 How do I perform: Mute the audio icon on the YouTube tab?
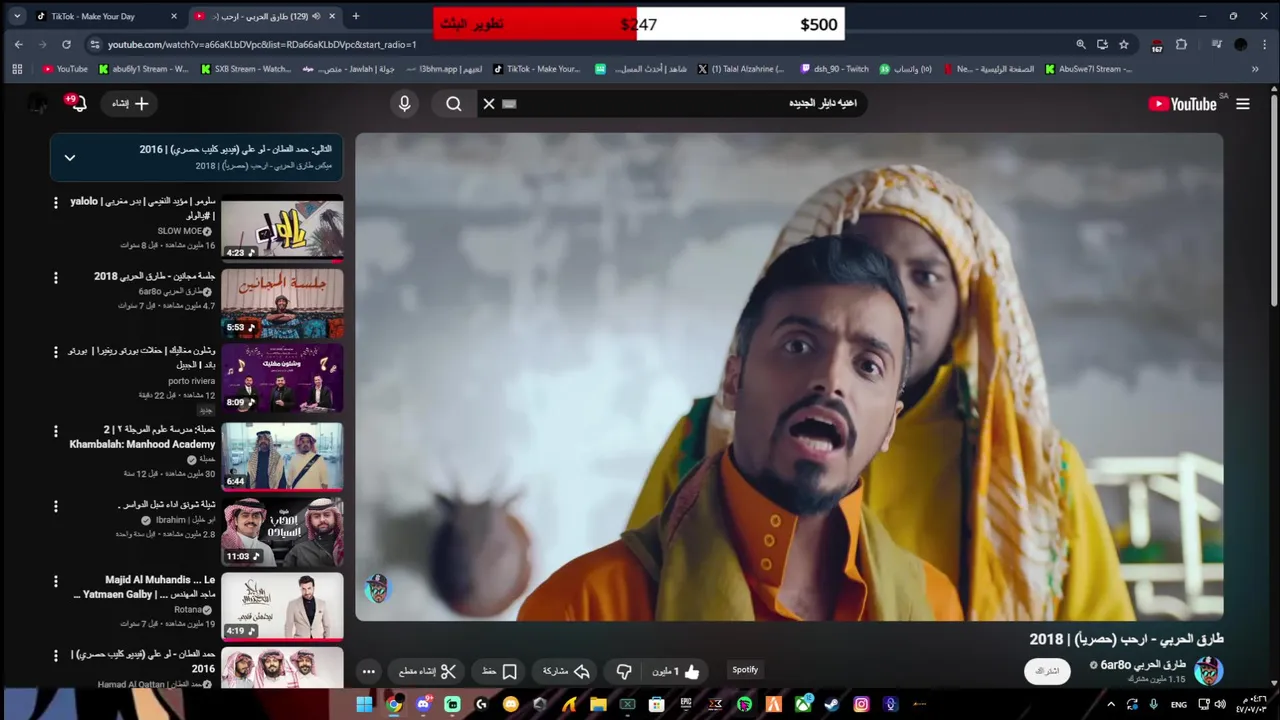(x=316, y=16)
